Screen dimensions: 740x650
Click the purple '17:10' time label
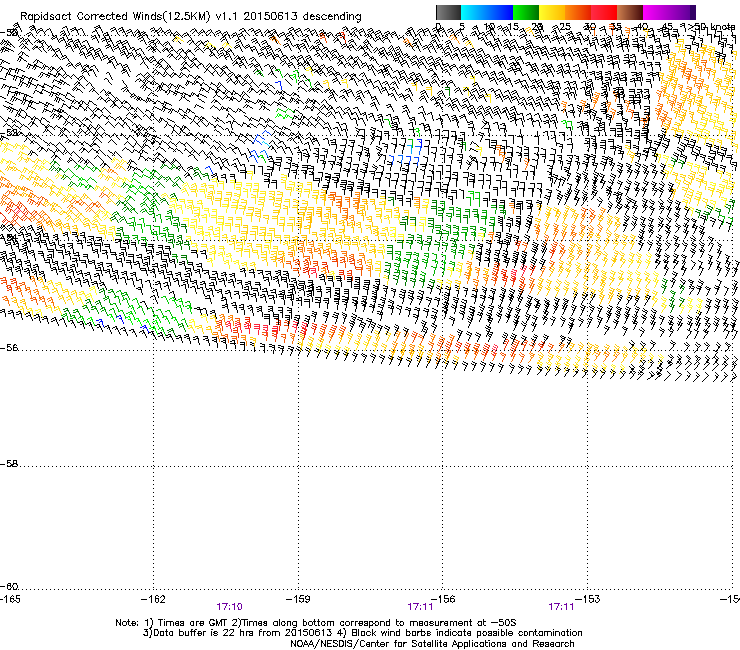point(229,607)
